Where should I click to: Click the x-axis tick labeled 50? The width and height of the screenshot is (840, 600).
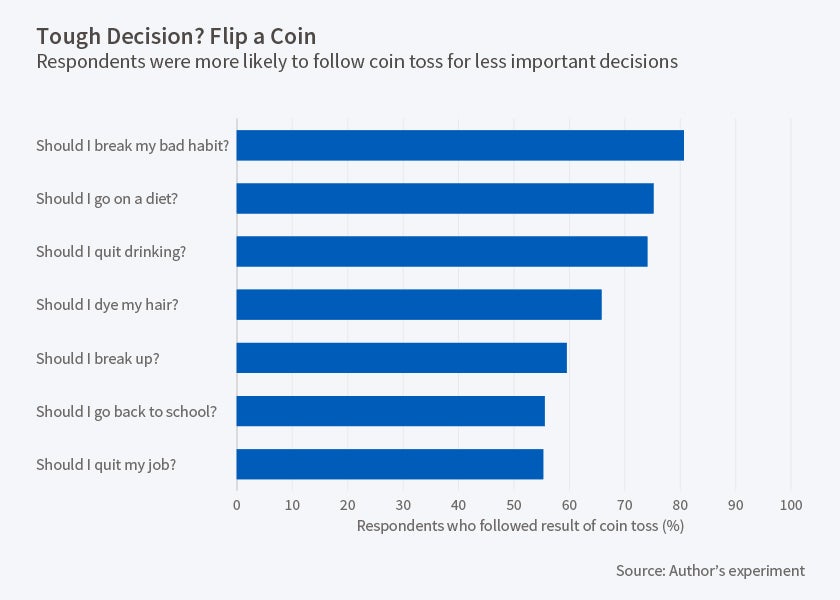coord(514,505)
